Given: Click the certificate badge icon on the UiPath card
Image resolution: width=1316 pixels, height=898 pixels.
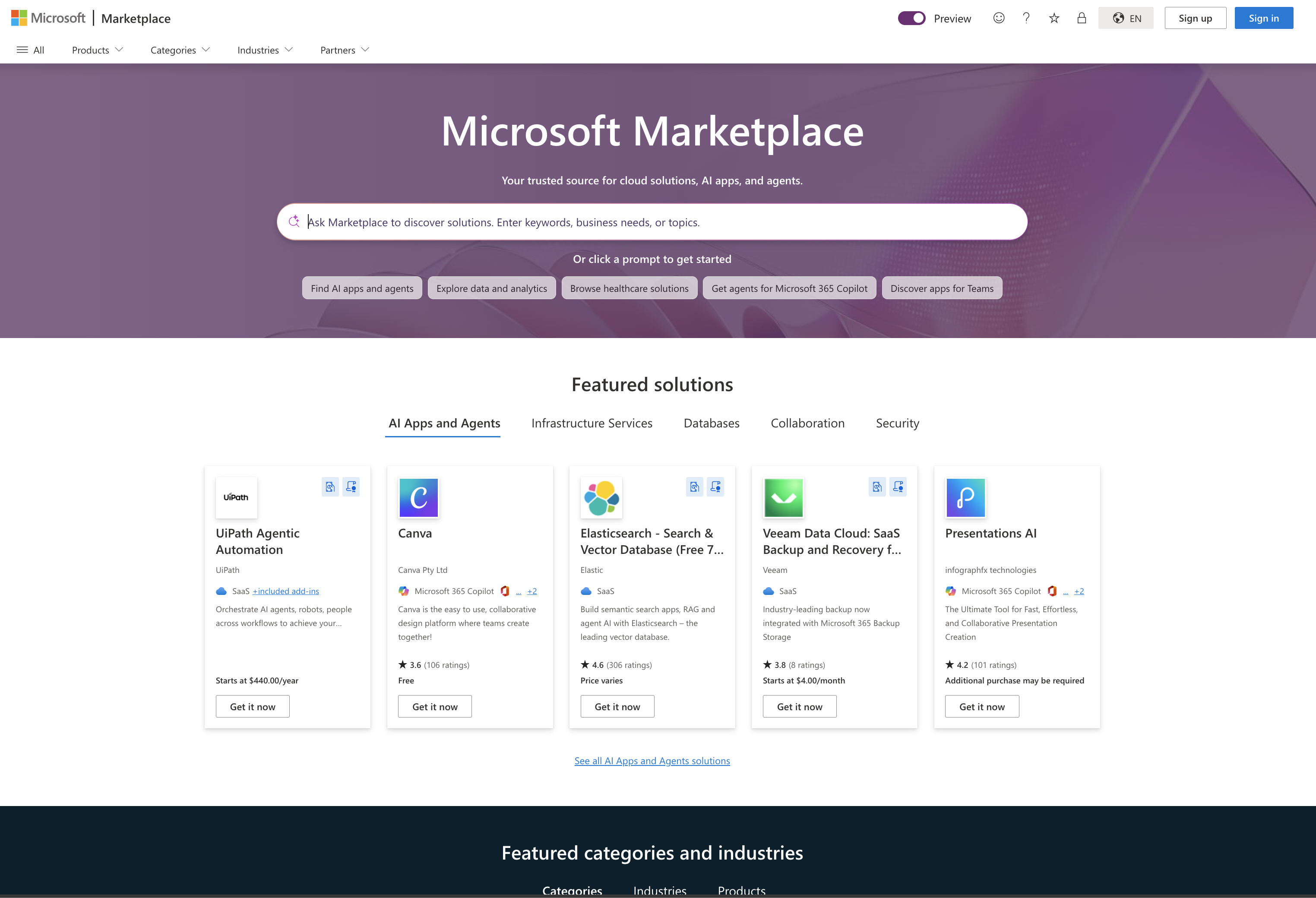Looking at the screenshot, I should (x=351, y=487).
